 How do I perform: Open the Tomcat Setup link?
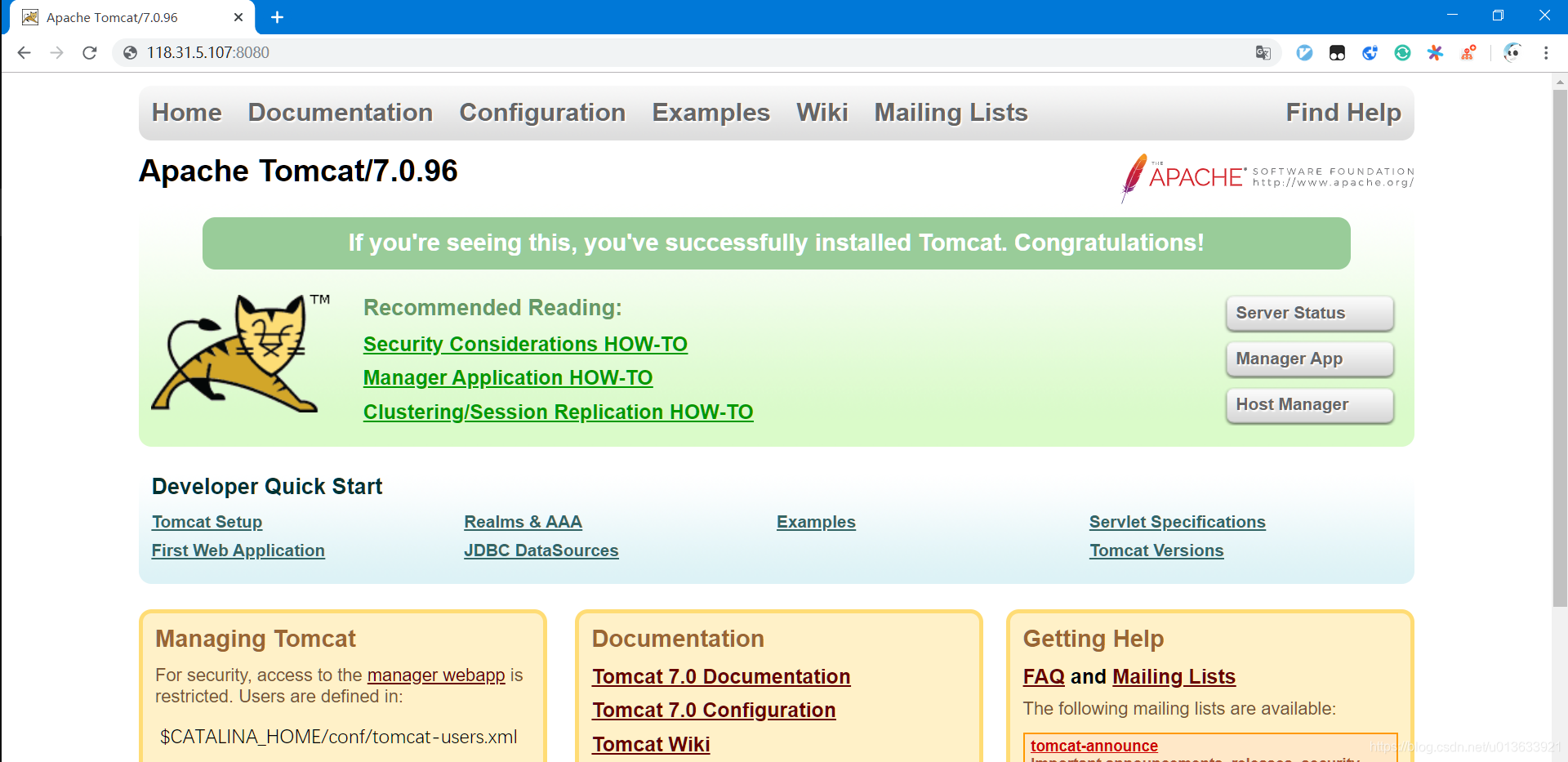(x=207, y=523)
